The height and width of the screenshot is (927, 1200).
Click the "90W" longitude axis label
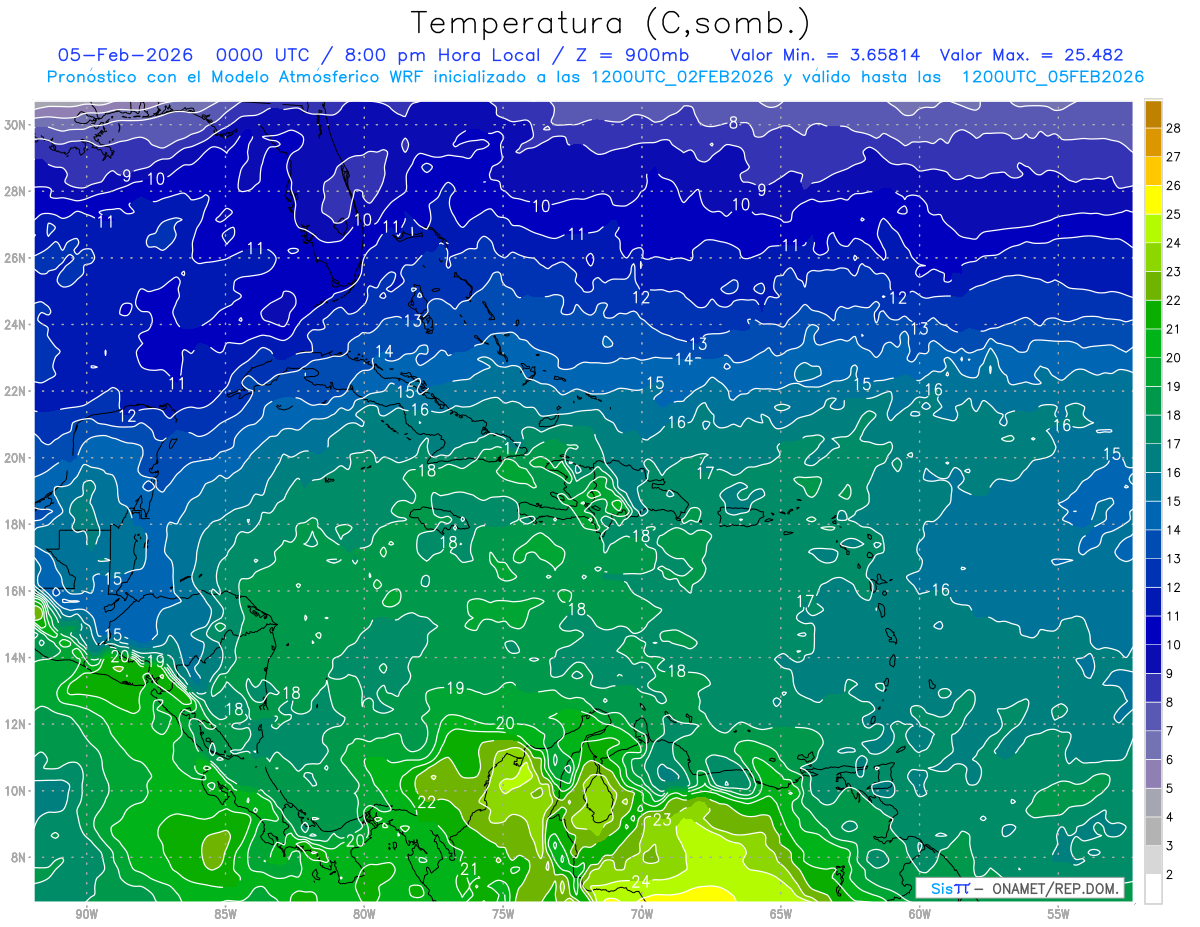click(86, 914)
